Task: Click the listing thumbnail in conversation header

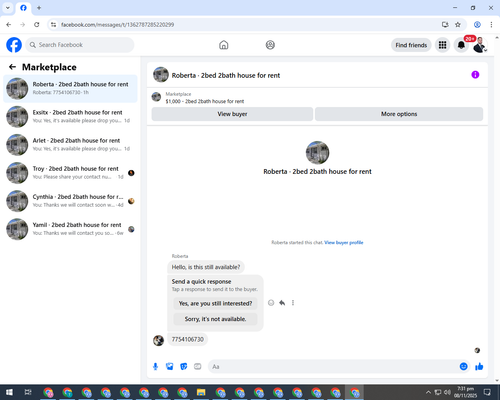Action: 161,75
